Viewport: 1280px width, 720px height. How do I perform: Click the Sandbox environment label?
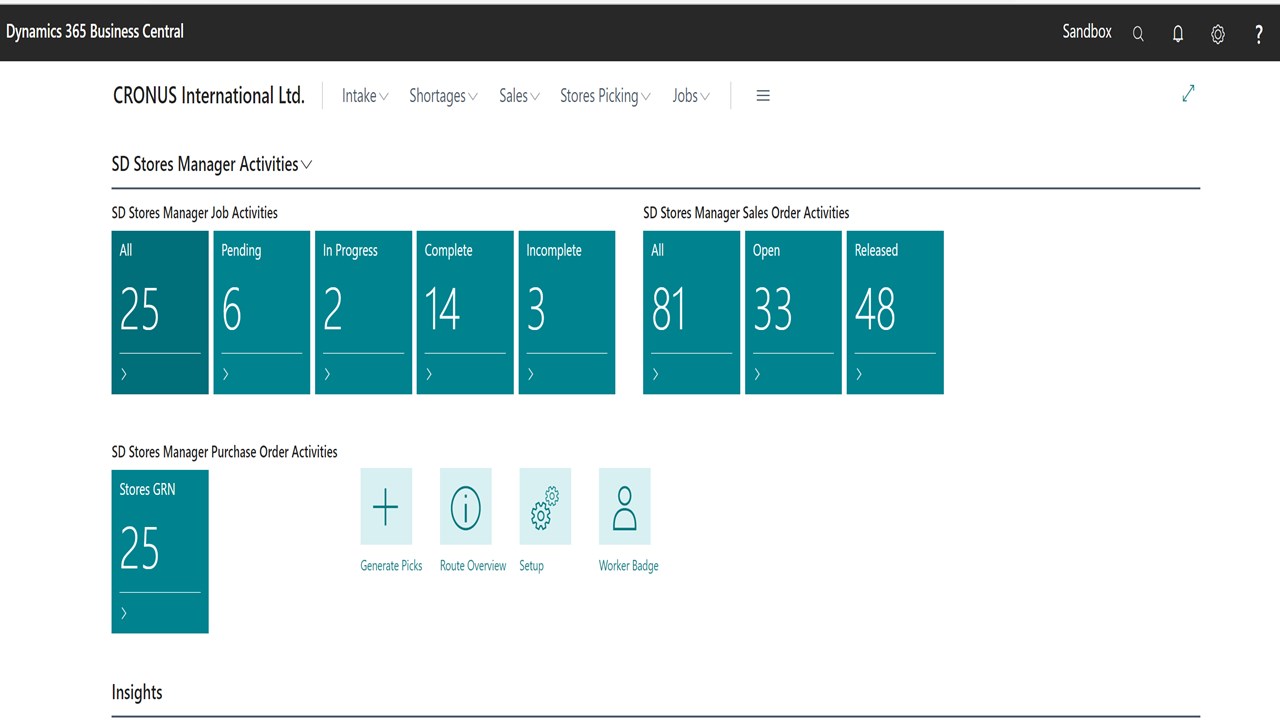tap(1087, 31)
